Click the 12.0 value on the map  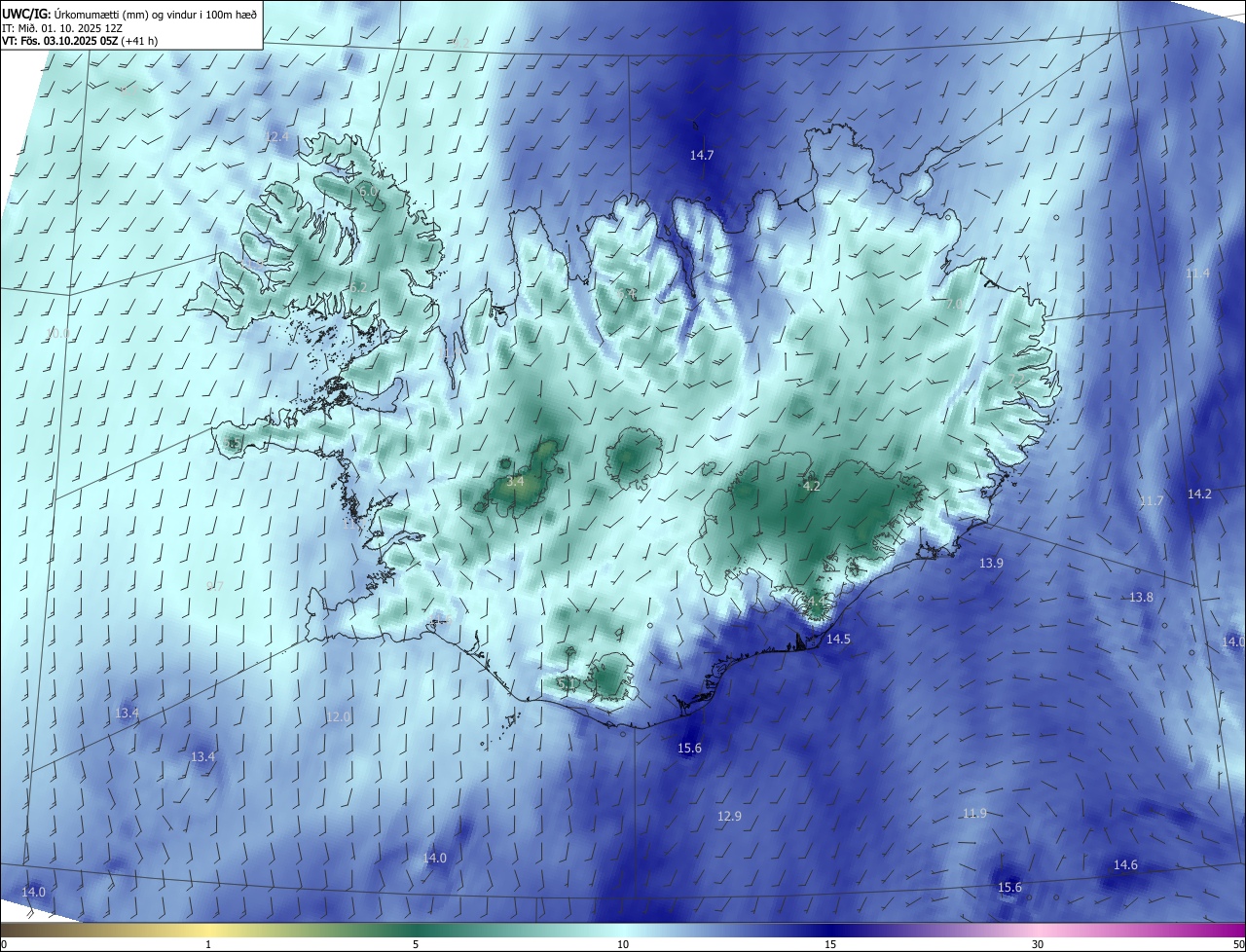tap(337, 716)
